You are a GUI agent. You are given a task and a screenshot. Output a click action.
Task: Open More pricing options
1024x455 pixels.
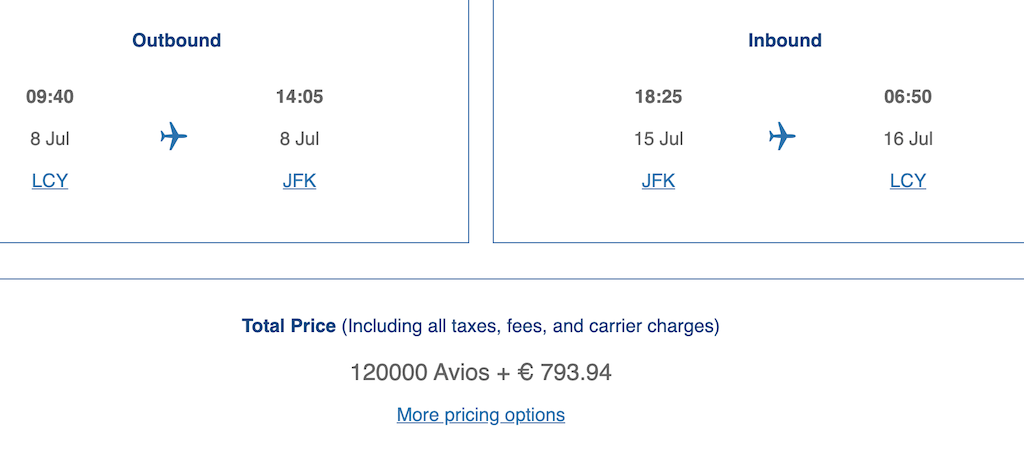click(x=481, y=415)
